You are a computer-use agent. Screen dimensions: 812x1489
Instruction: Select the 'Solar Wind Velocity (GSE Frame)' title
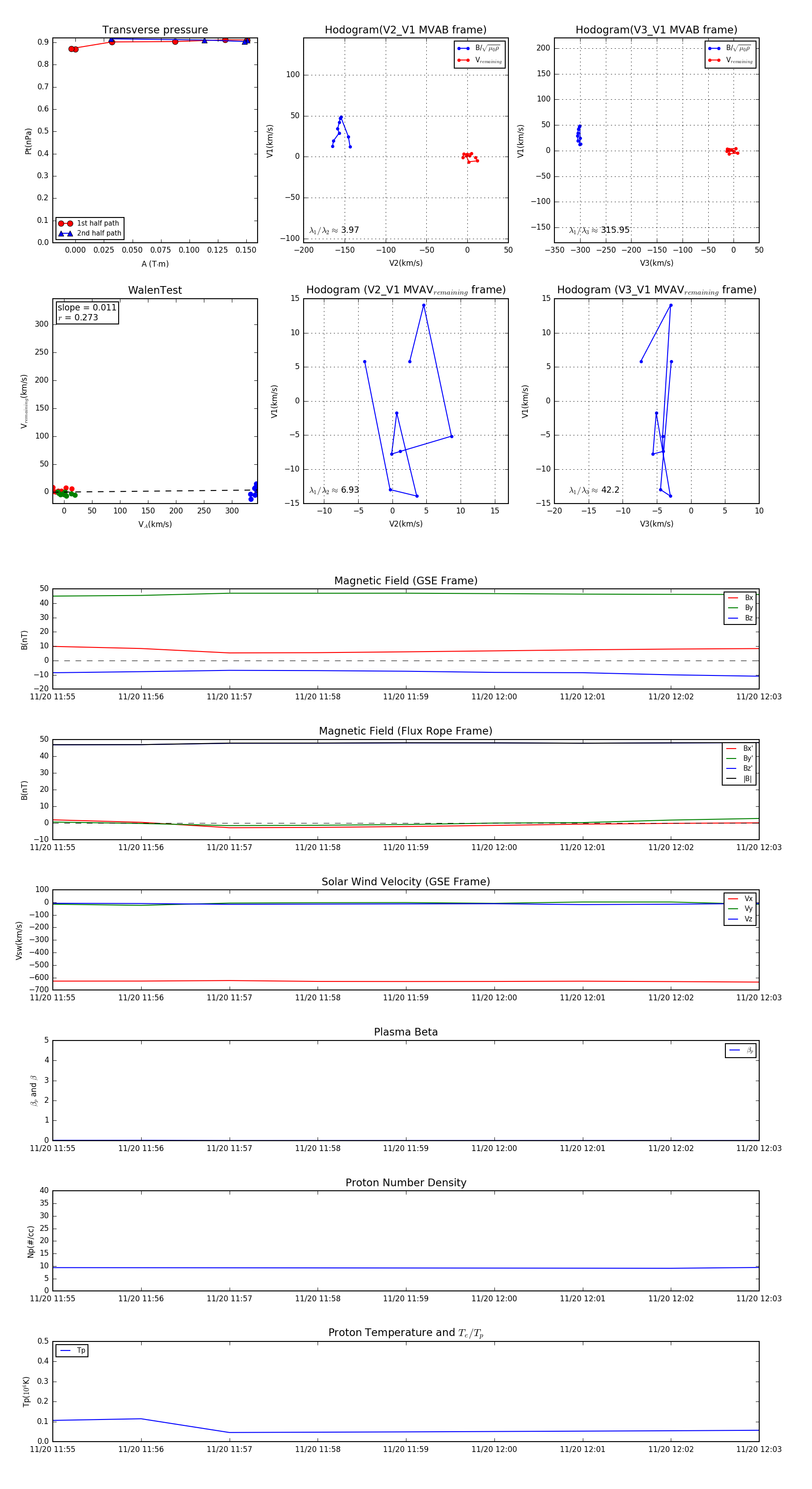point(406,882)
